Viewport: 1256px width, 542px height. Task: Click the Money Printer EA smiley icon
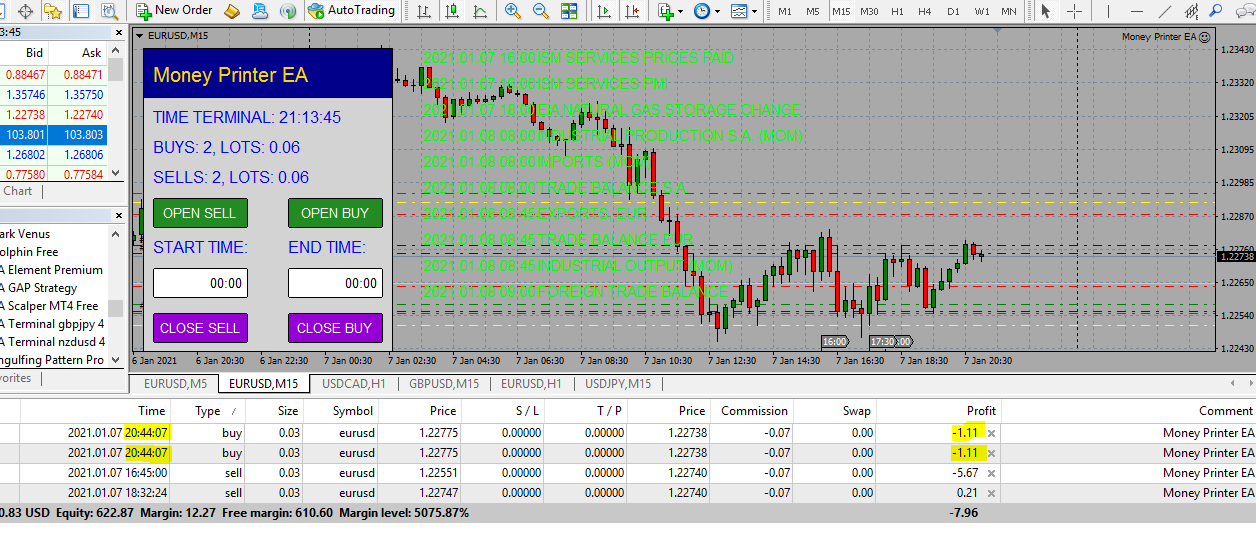pos(1204,36)
